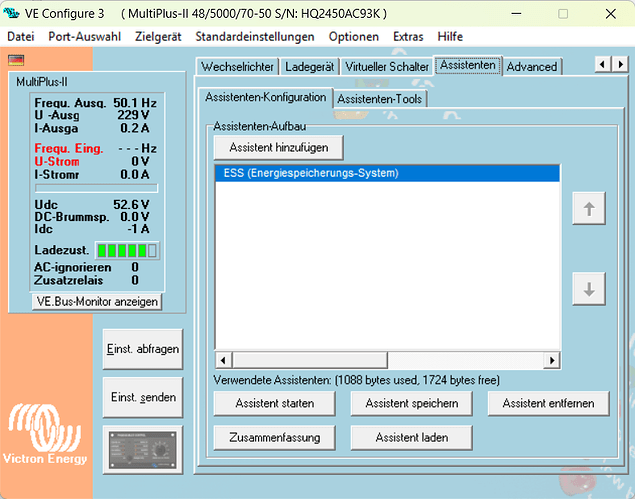Click Assistent starten button
Viewport: 635px width, 499px height.
coord(275,403)
